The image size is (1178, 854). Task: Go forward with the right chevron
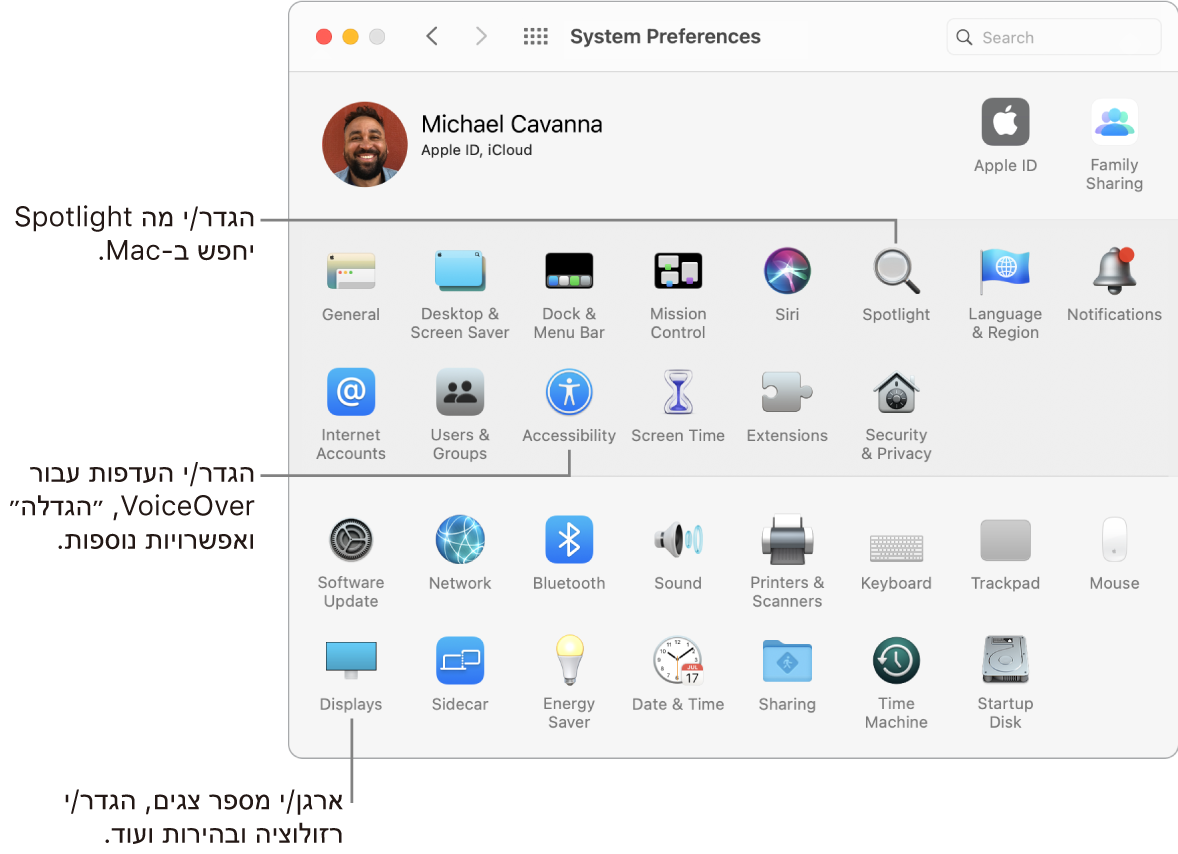481,36
